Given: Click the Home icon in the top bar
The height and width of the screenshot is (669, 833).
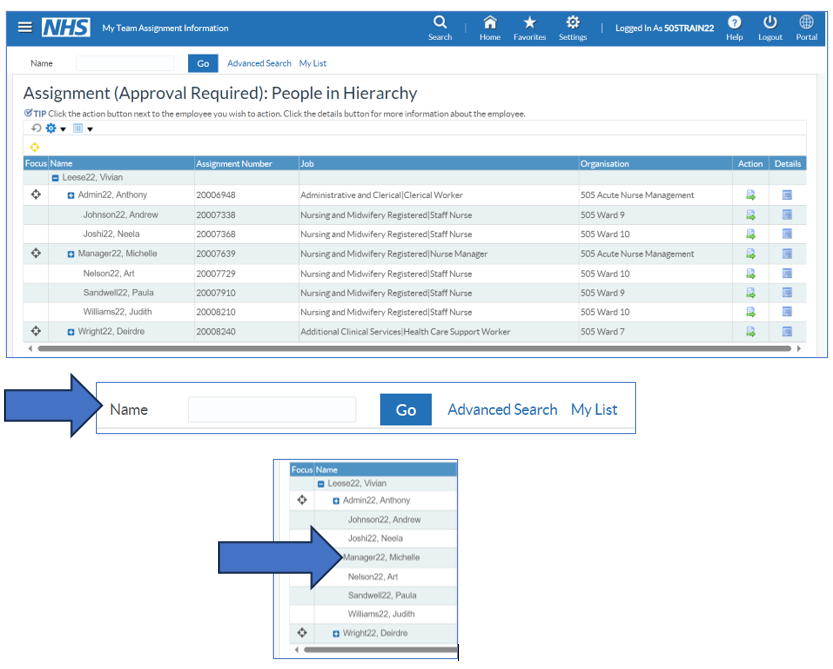Looking at the screenshot, I should (489, 22).
